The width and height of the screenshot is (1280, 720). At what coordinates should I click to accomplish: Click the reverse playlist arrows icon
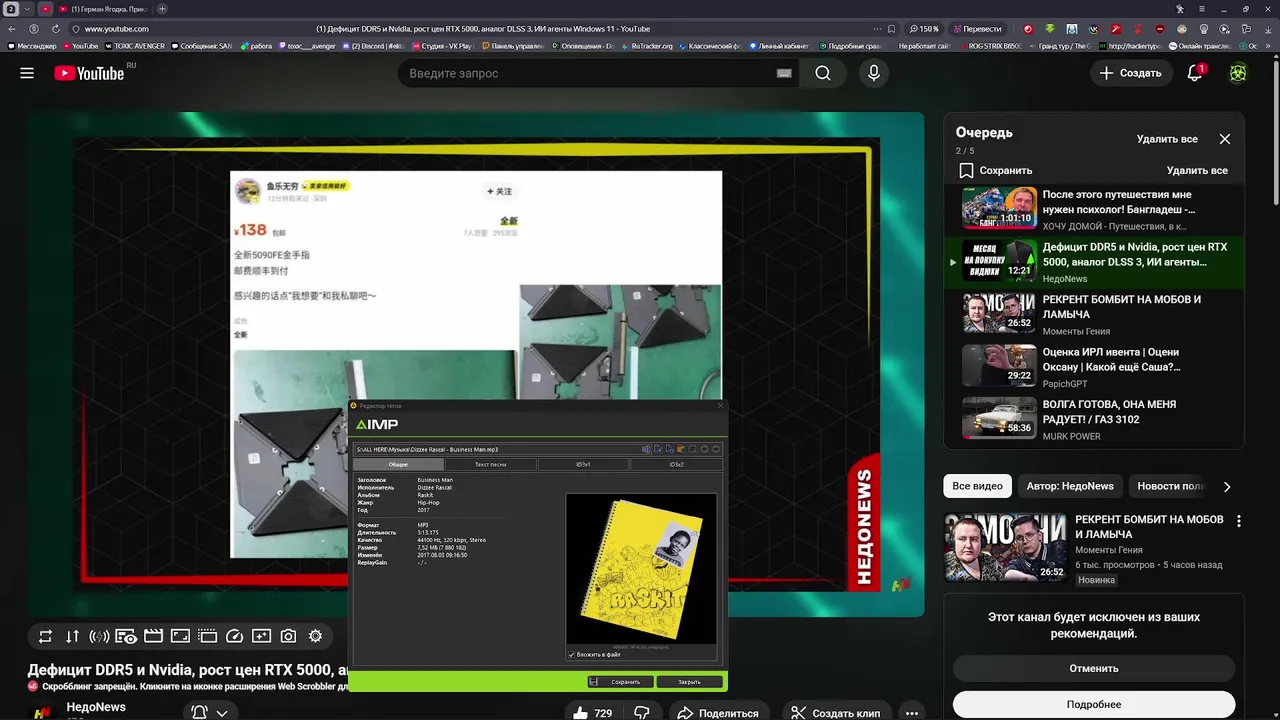72,636
